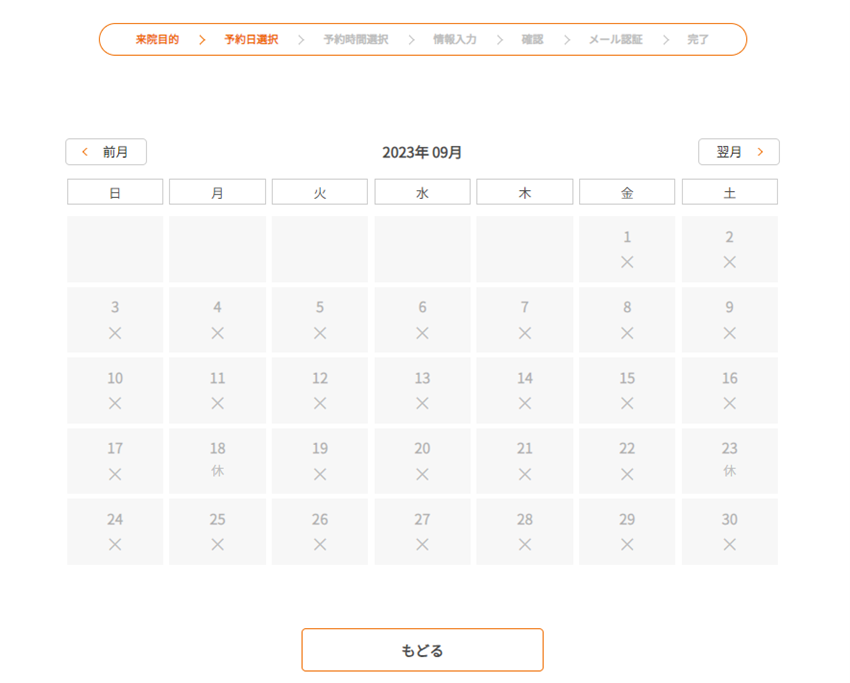Viewport: 850px width, 683px height.
Task: Pick day 26 in the calendar
Action: pos(320,532)
